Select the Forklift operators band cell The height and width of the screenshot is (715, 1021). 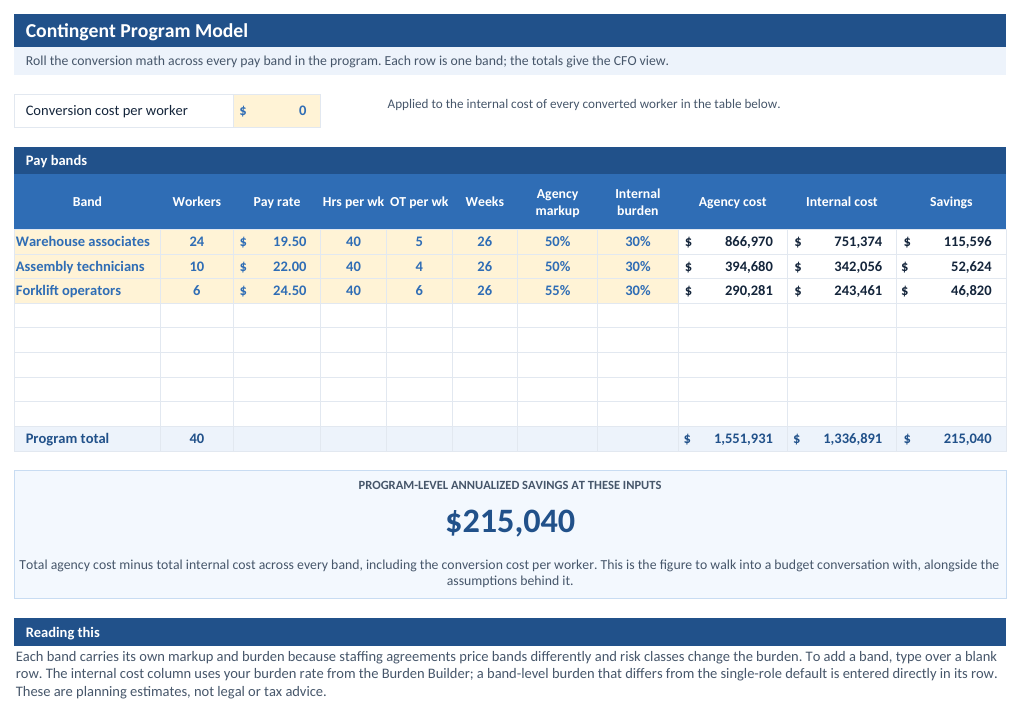tap(87, 290)
